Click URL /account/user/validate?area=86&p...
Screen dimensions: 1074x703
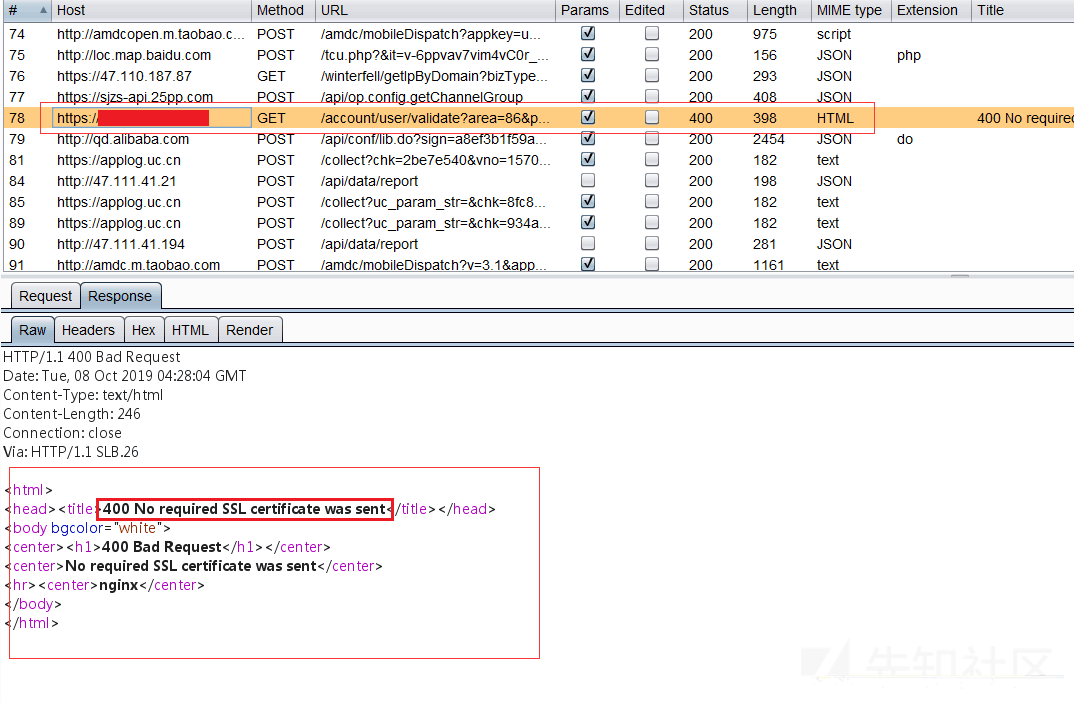pyautogui.click(x=435, y=118)
